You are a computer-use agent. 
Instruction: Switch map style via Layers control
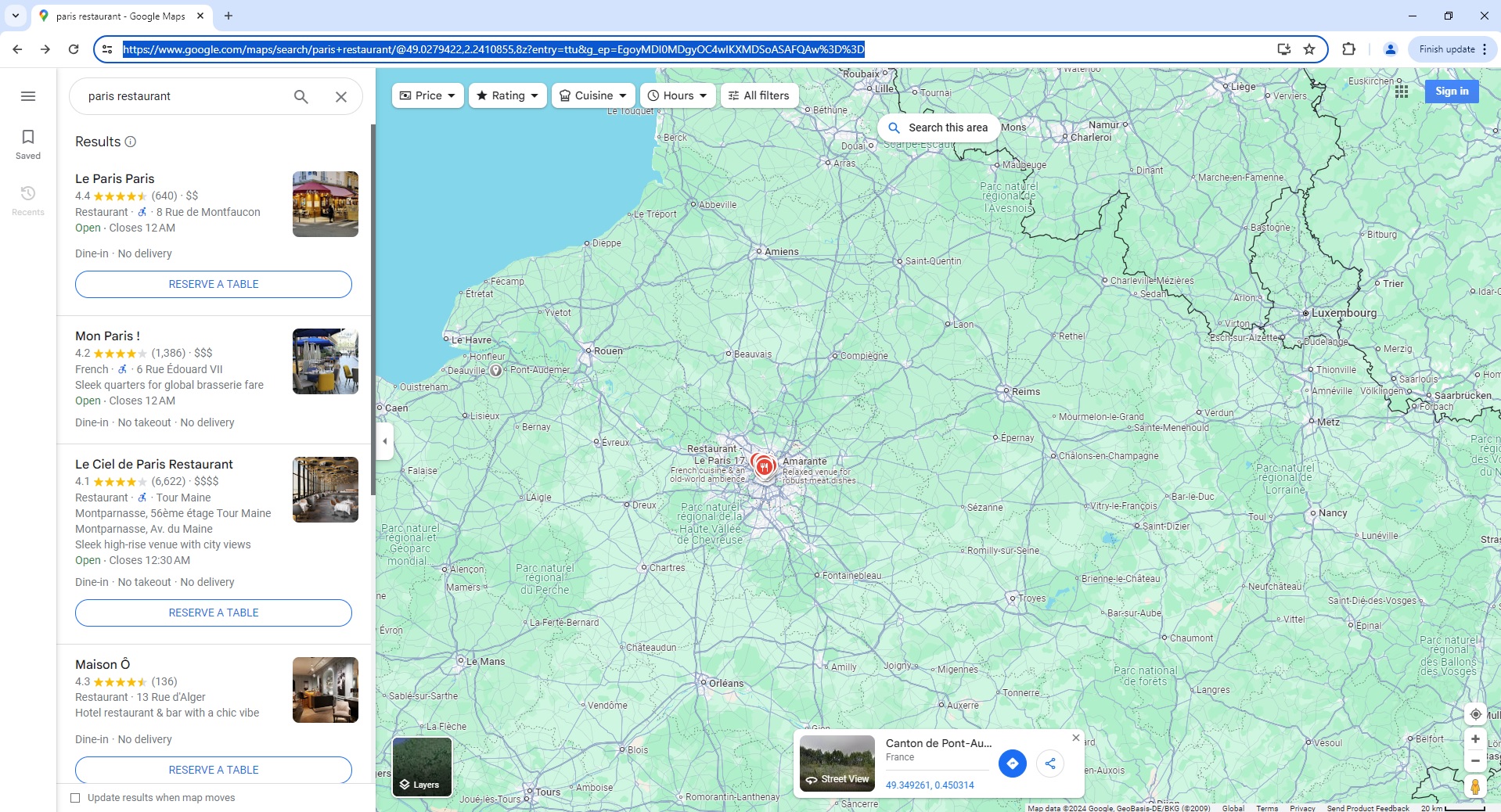421,767
